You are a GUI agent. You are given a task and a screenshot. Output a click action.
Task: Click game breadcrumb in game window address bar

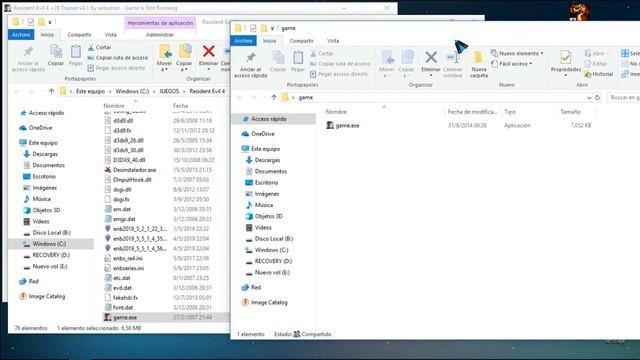click(x=305, y=98)
